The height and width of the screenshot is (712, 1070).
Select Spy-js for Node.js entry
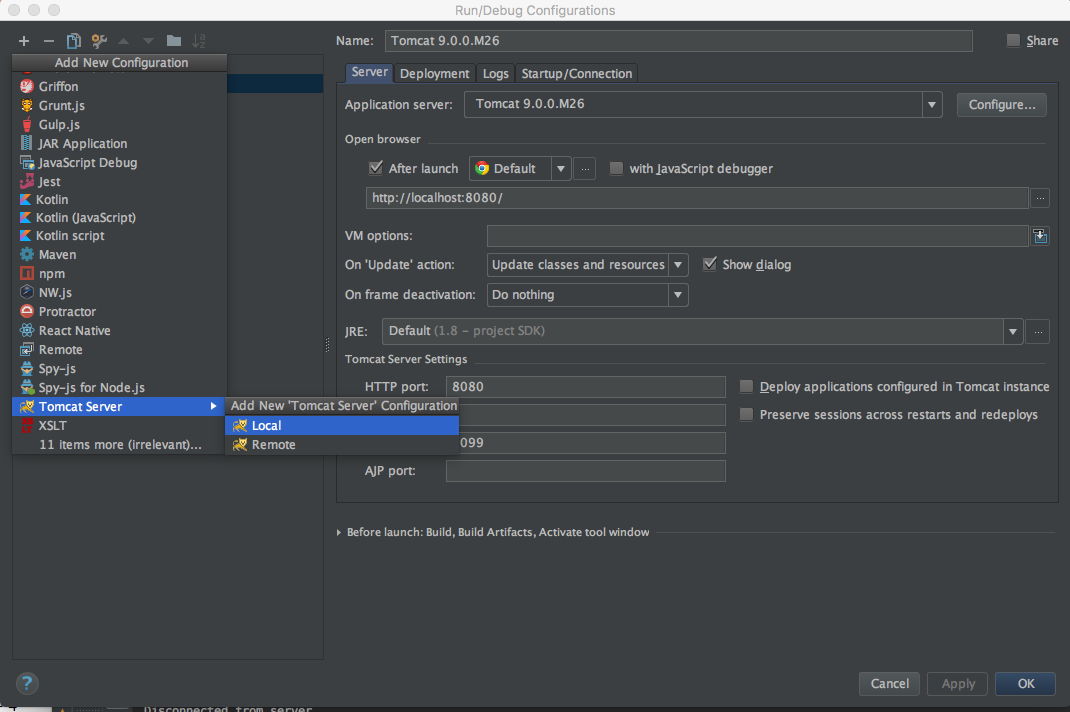tap(120, 388)
